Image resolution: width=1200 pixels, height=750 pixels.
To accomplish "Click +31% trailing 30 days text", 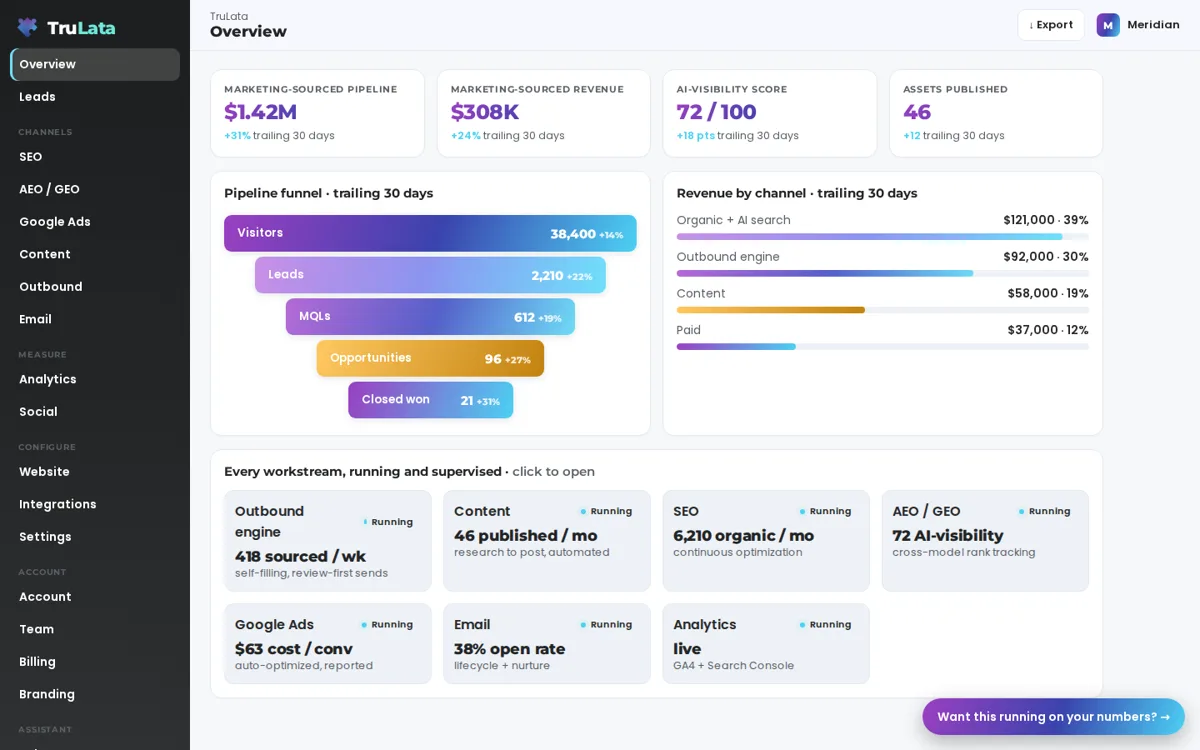I will coord(279,136).
